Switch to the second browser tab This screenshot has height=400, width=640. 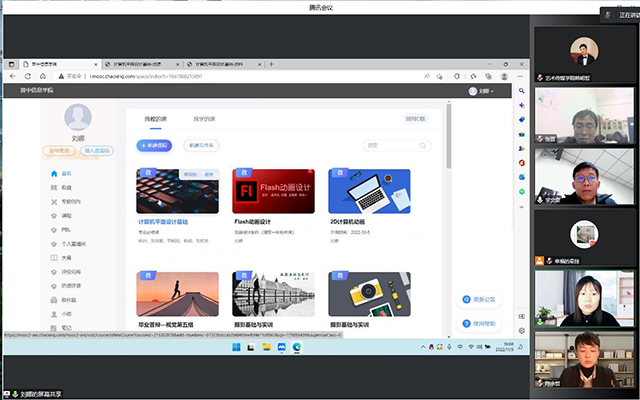pyautogui.click(x=141, y=64)
